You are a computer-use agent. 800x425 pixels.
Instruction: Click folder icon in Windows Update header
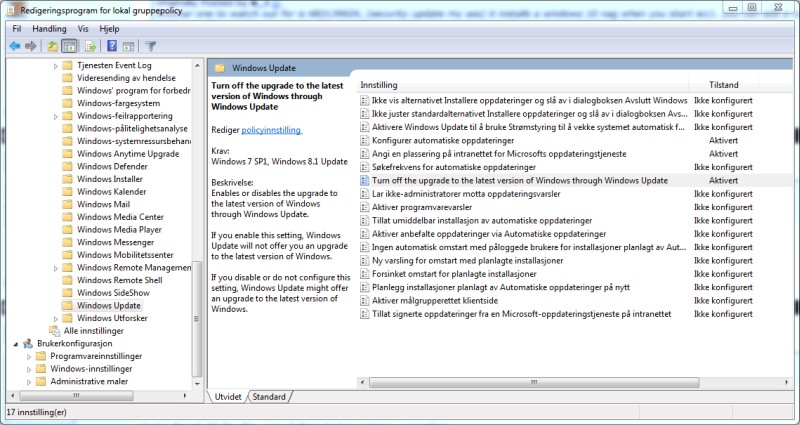coord(220,68)
